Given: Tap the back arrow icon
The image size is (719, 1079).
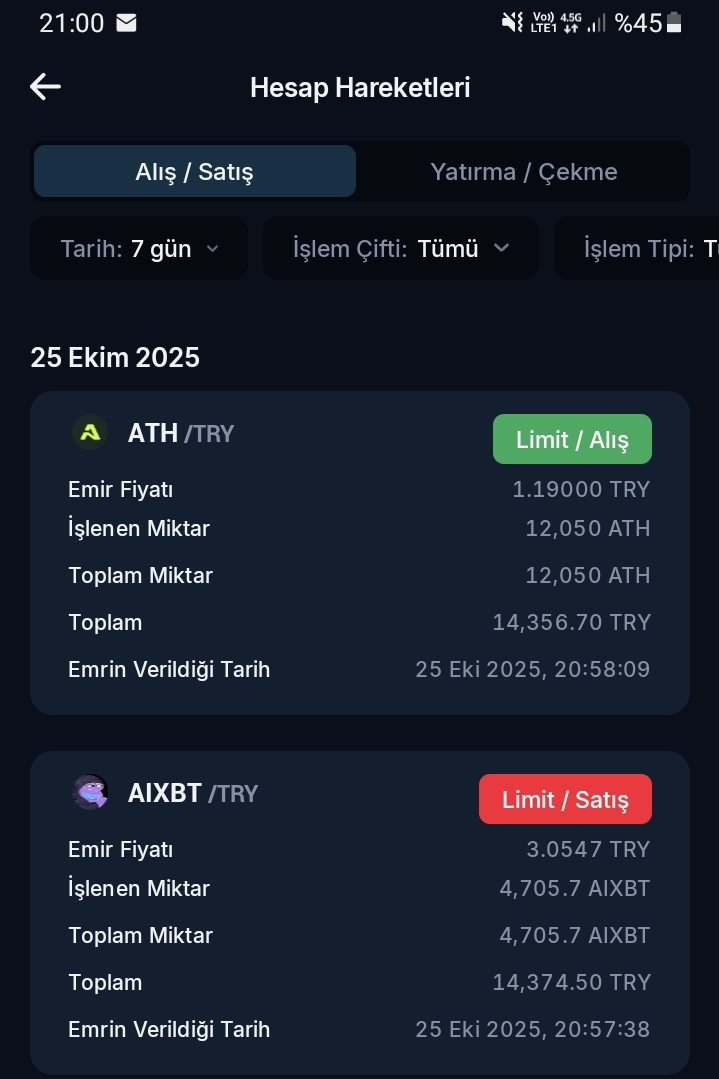Looking at the screenshot, I should point(45,87).
